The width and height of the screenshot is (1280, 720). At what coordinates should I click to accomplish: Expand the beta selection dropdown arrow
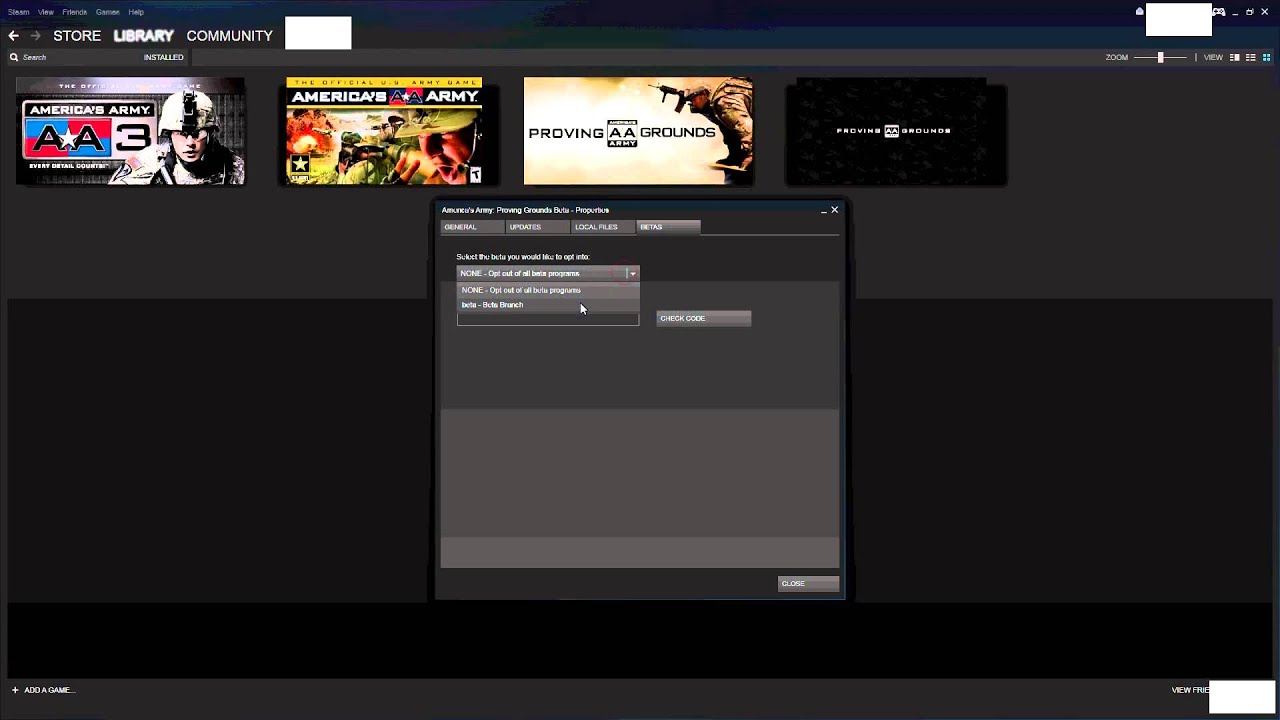[x=632, y=273]
